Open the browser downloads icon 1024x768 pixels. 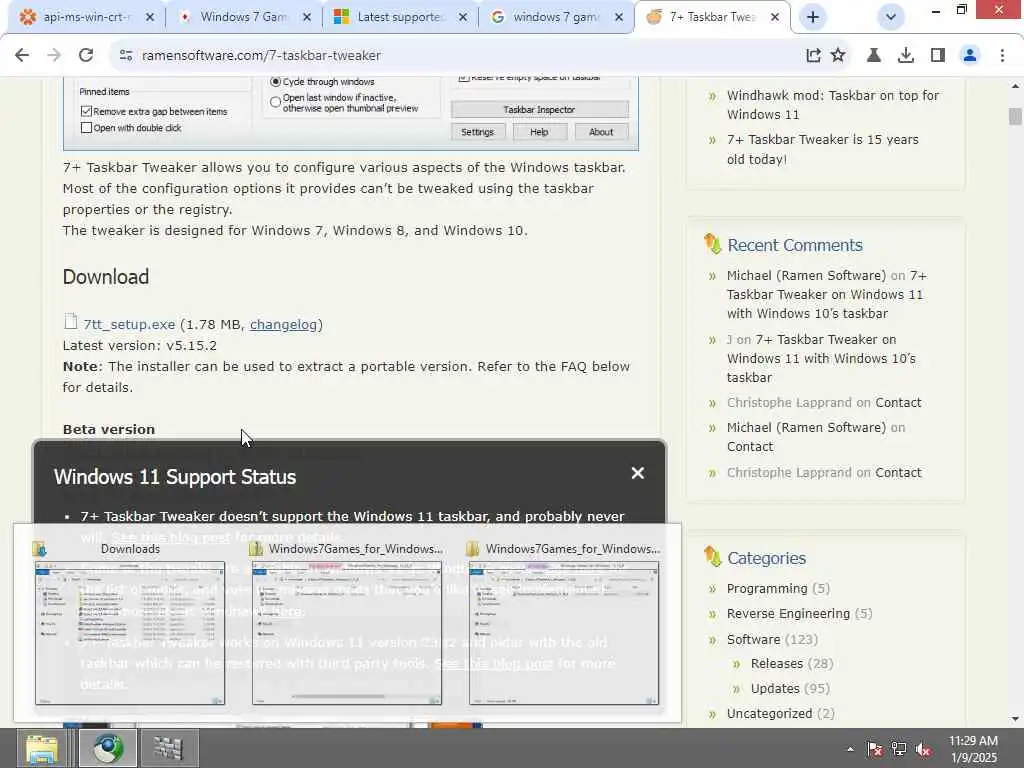tap(906, 56)
